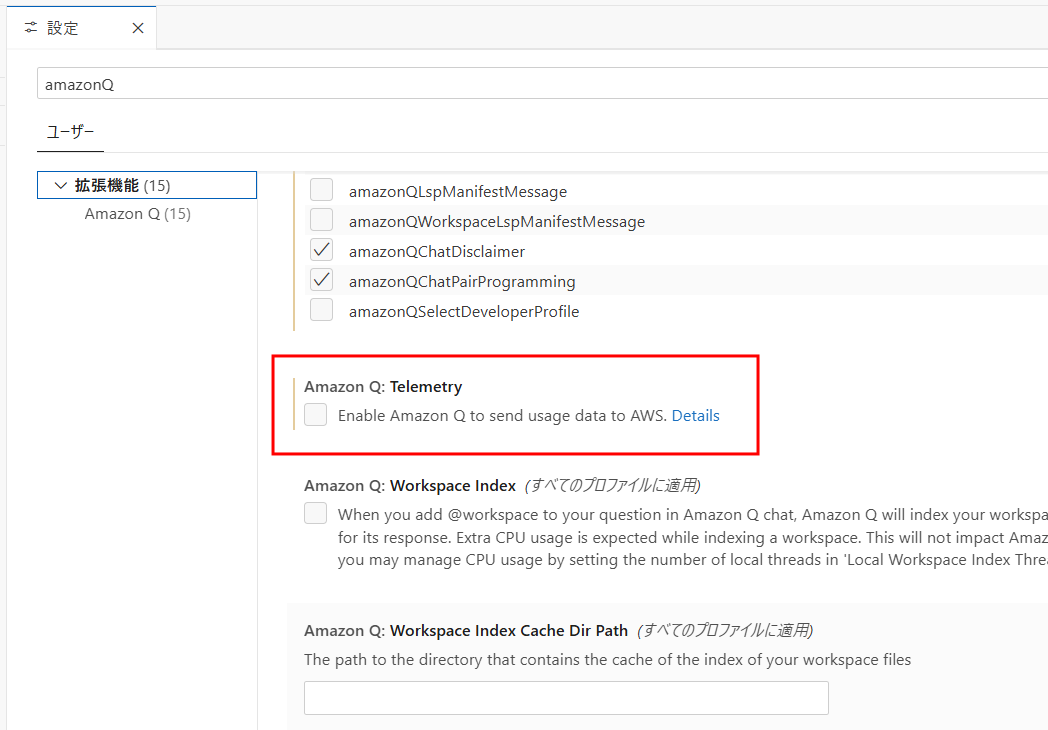The image size is (1048, 730).
Task: Check amazonQLspManifestMessage checkbox
Action: [321, 190]
